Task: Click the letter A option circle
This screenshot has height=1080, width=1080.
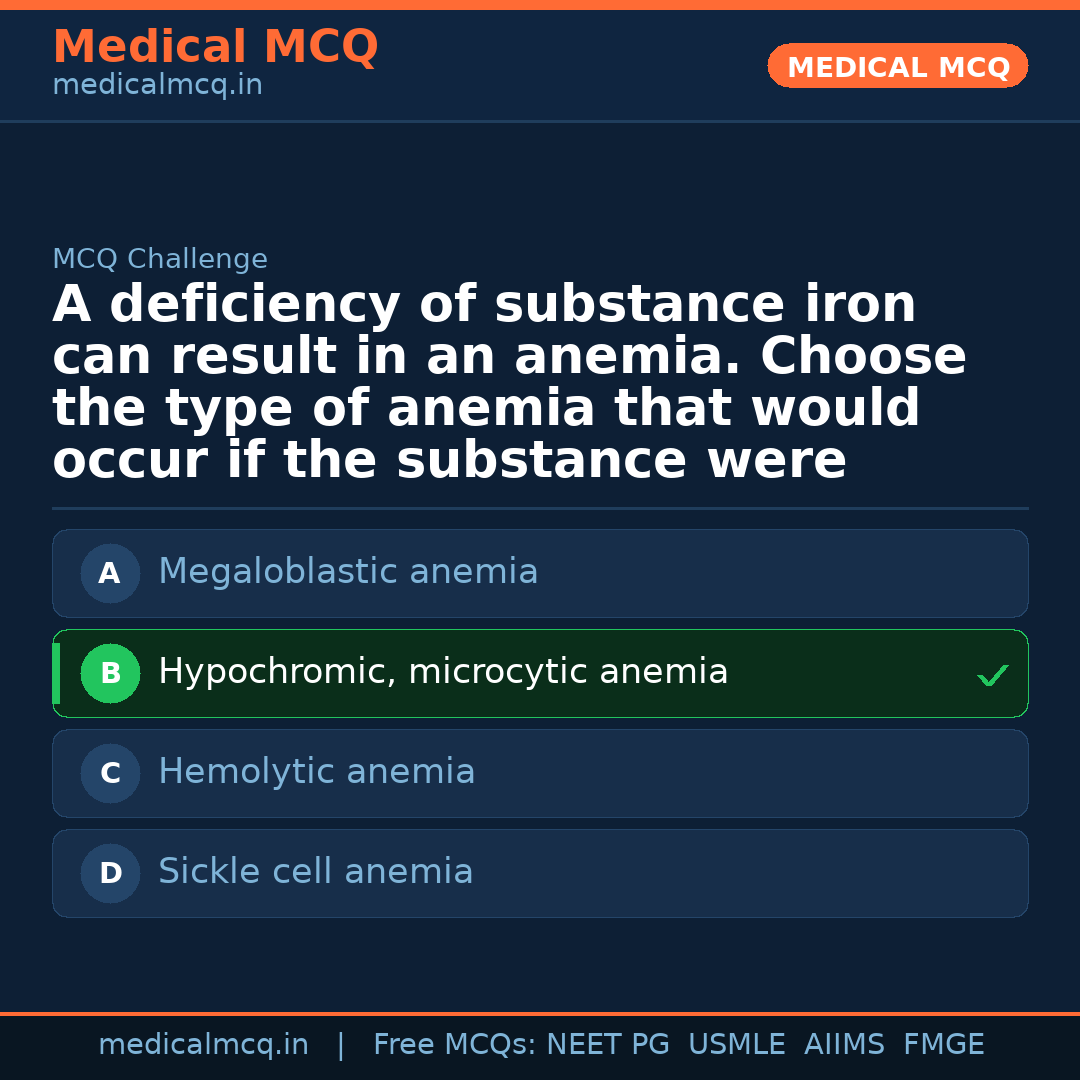Action: (110, 574)
